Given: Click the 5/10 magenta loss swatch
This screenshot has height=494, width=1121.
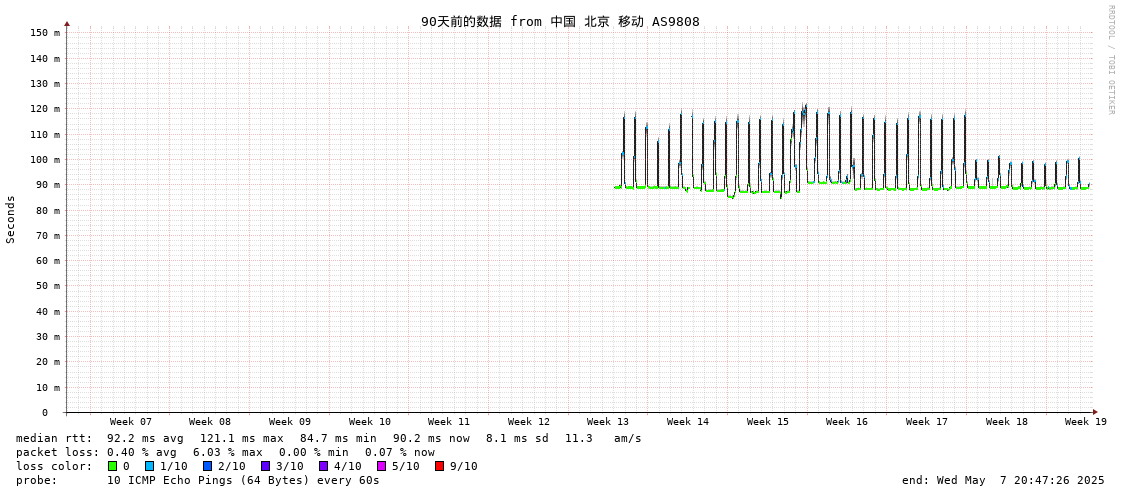Looking at the screenshot, I should [382, 466].
